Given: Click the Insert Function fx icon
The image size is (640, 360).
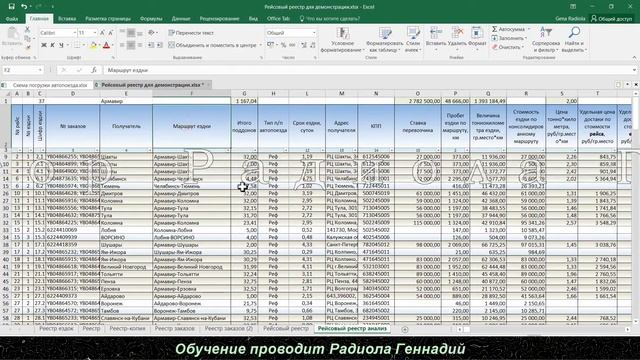Looking at the screenshot, I should (94, 70).
